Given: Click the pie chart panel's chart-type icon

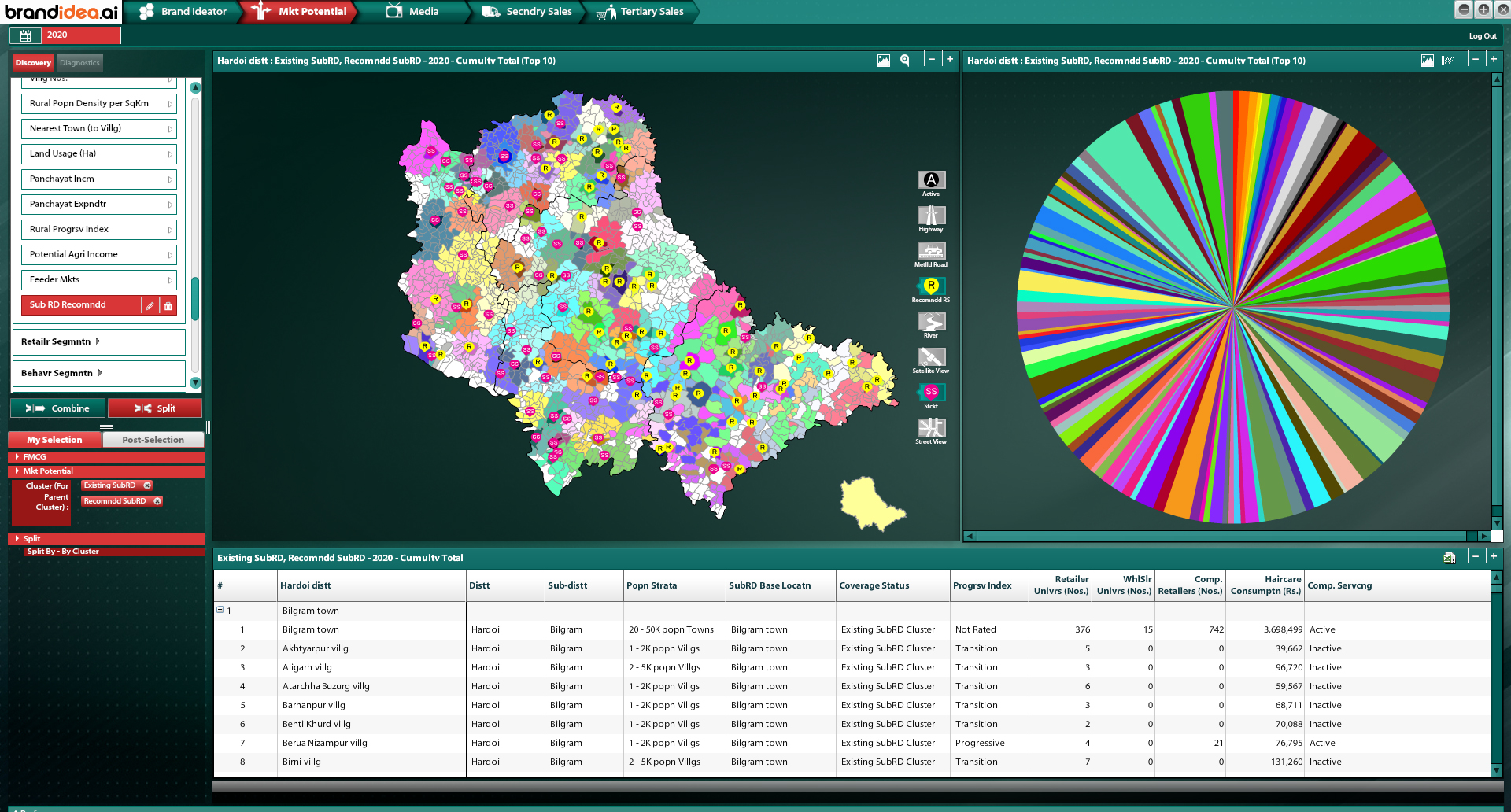Looking at the screenshot, I should click(x=1447, y=61).
